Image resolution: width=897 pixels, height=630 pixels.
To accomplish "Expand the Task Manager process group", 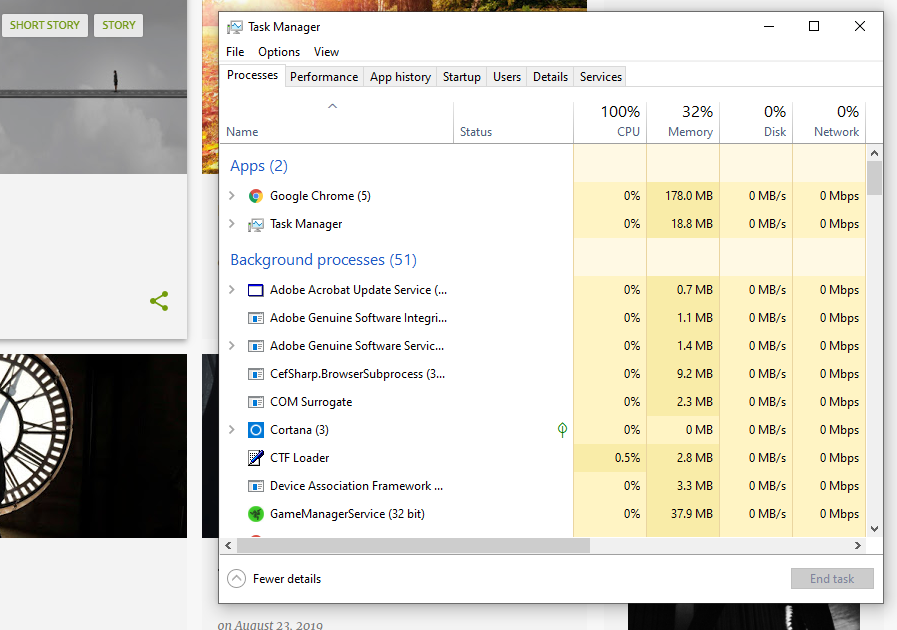I will [232, 224].
